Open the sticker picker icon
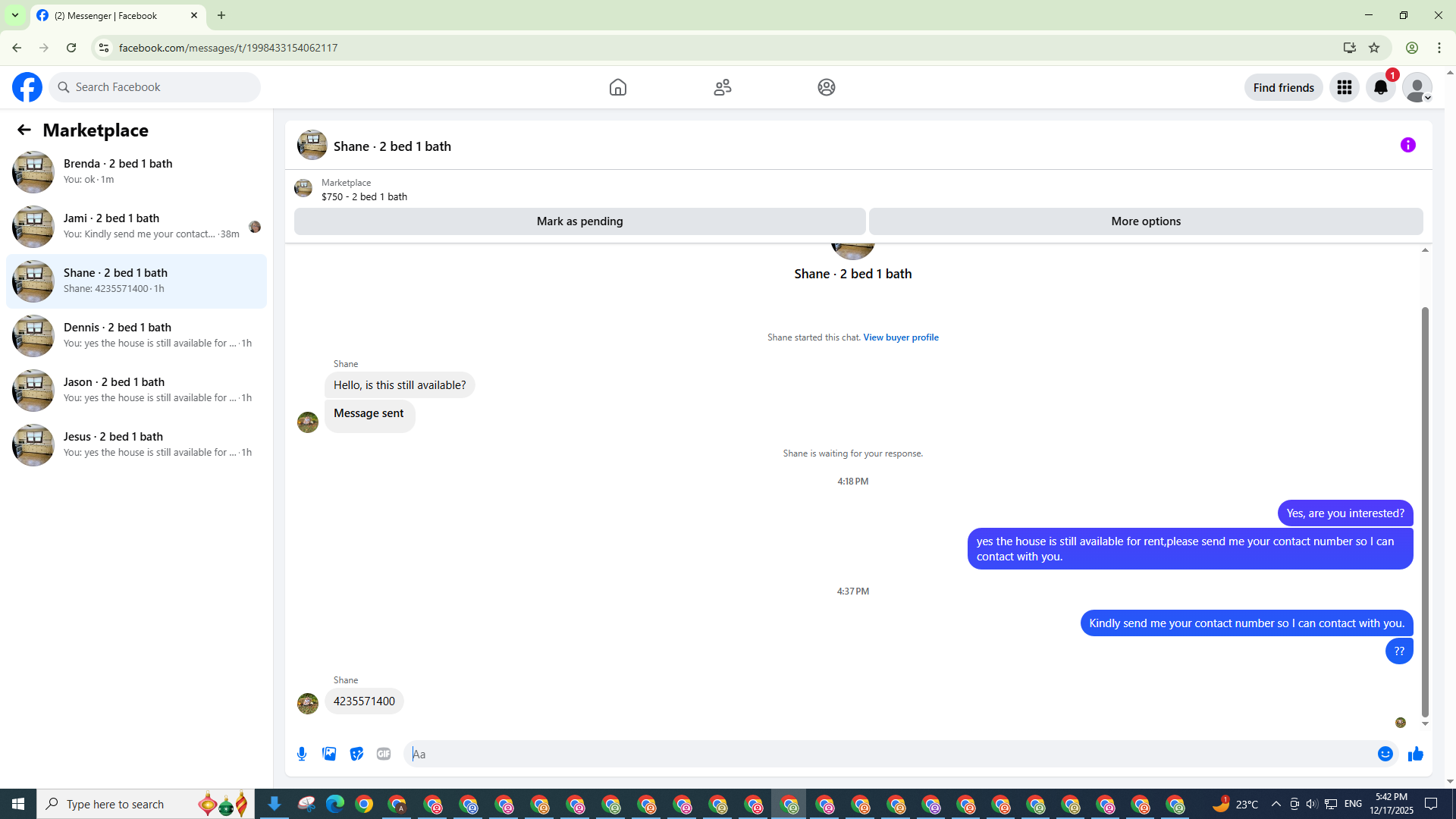Image resolution: width=1456 pixels, height=819 pixels. coord(356,754)
